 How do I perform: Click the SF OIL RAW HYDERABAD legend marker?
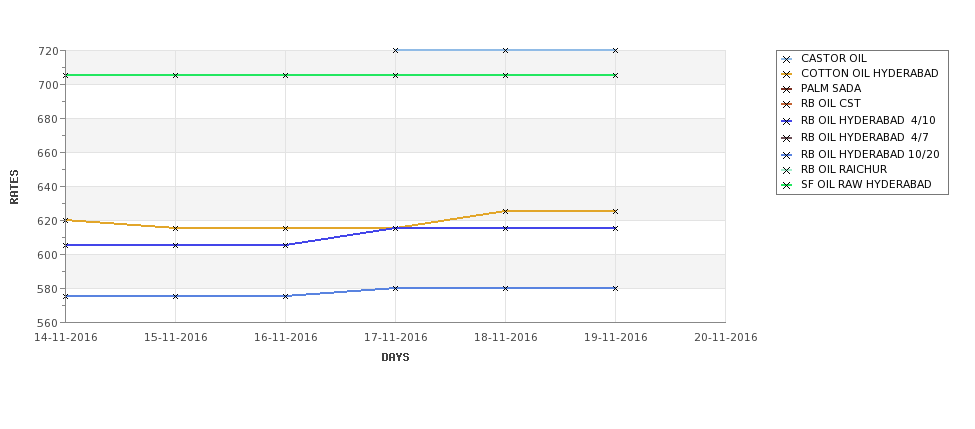point(787,185)
